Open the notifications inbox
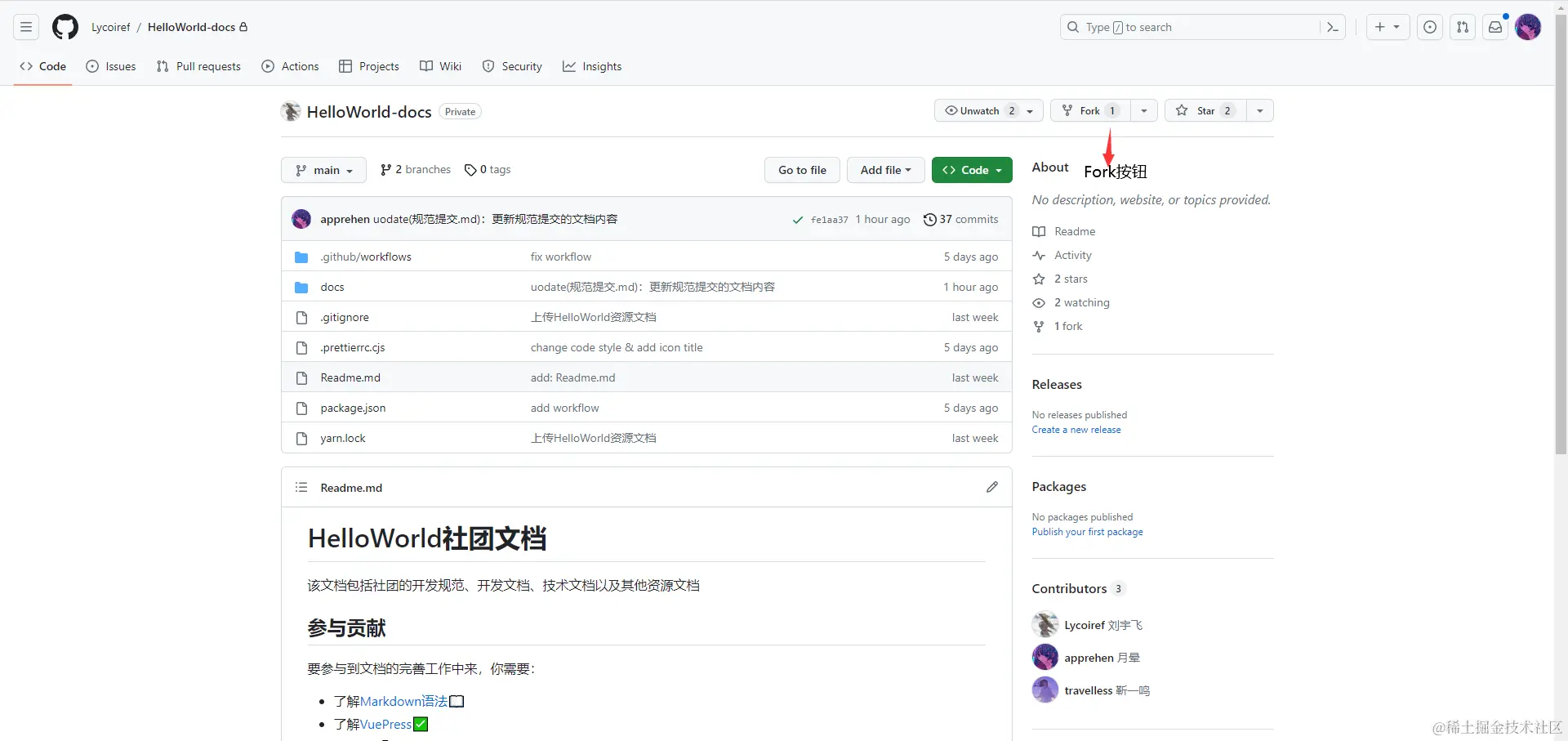This screenshot has height=741, width=1568. [x=1495, y=27]
